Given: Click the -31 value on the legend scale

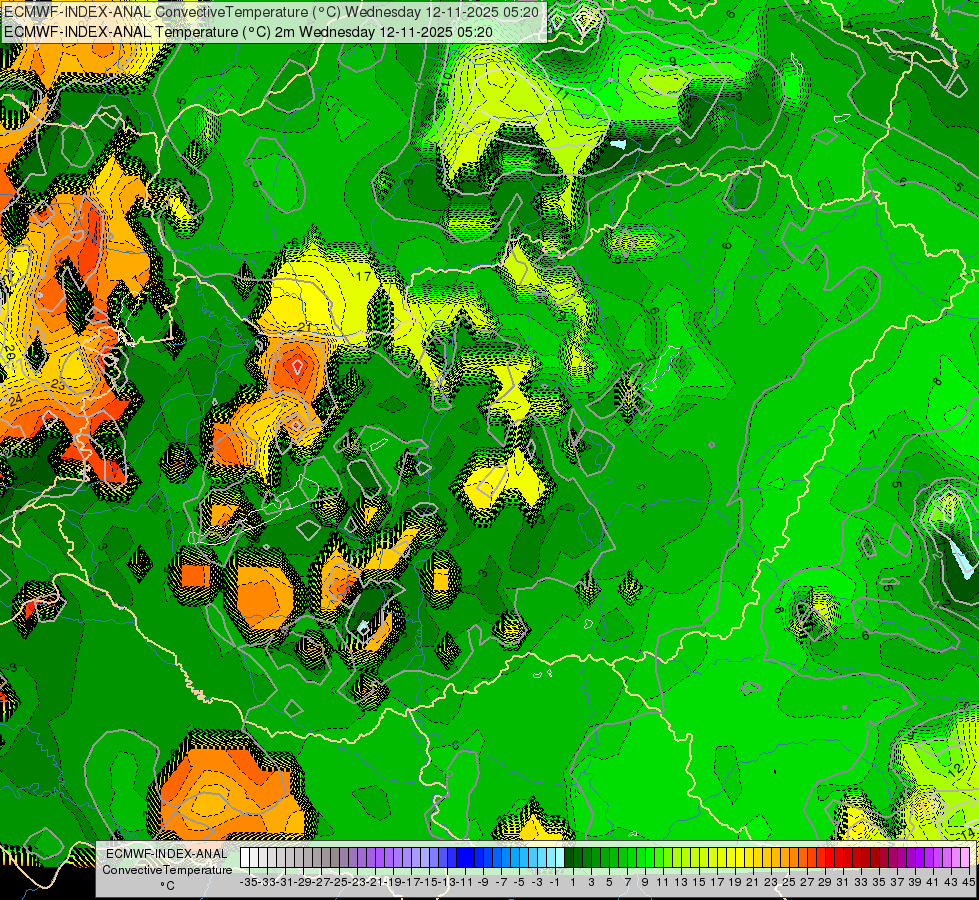Looking at the screenshot, I should [285, 882].
